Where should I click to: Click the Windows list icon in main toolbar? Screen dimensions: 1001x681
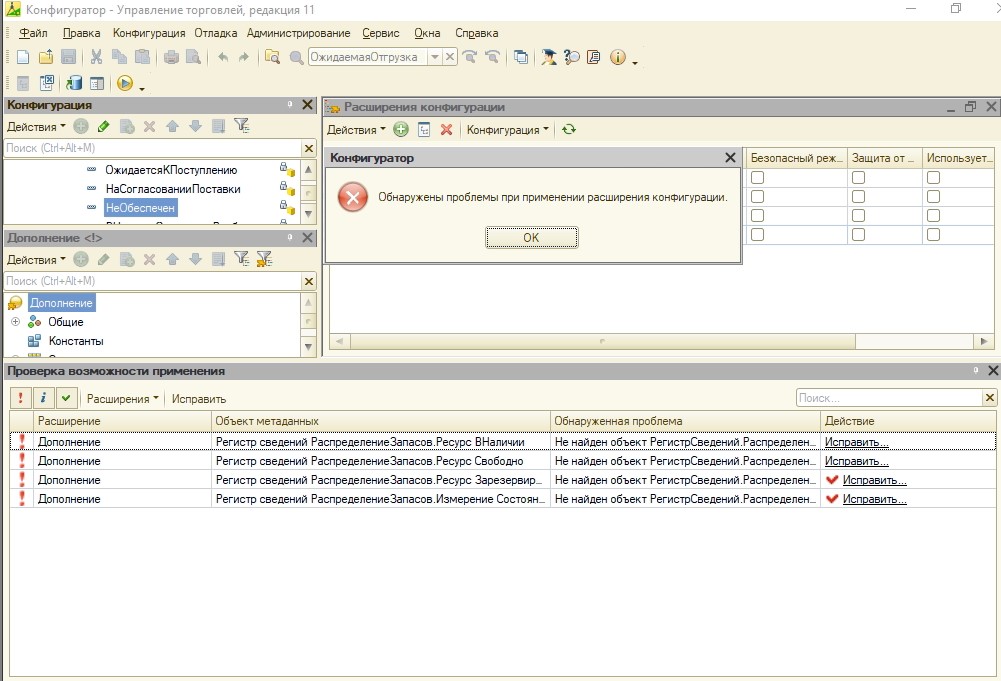pyautogui.click(x=521, y=57)
